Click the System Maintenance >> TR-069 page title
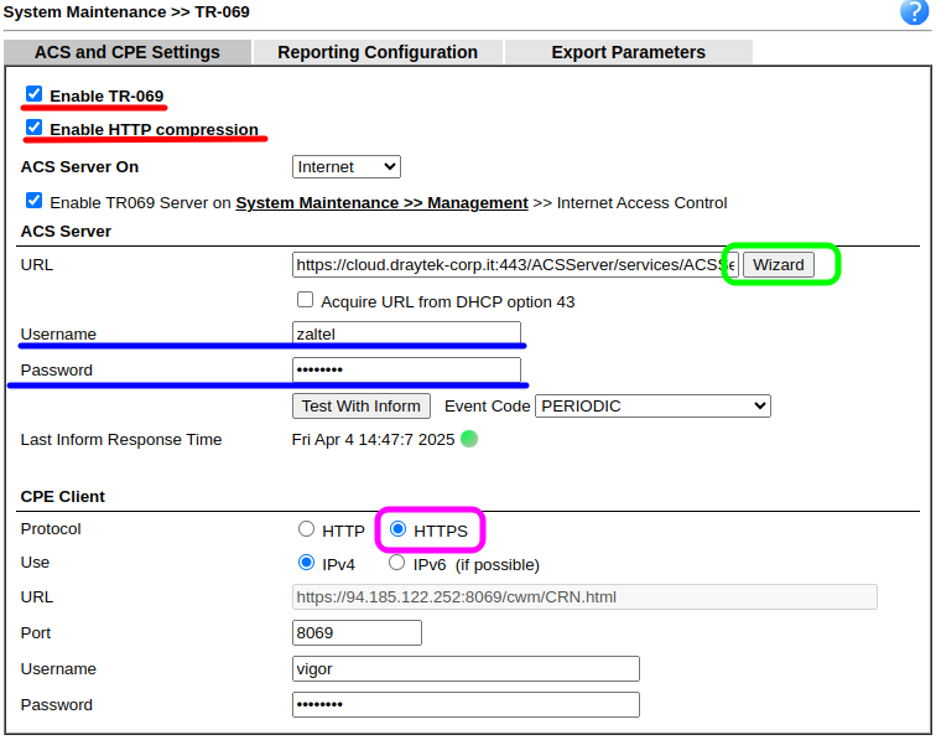The width and height of the screenshot is (936, 740). click(x=127, y=12)
